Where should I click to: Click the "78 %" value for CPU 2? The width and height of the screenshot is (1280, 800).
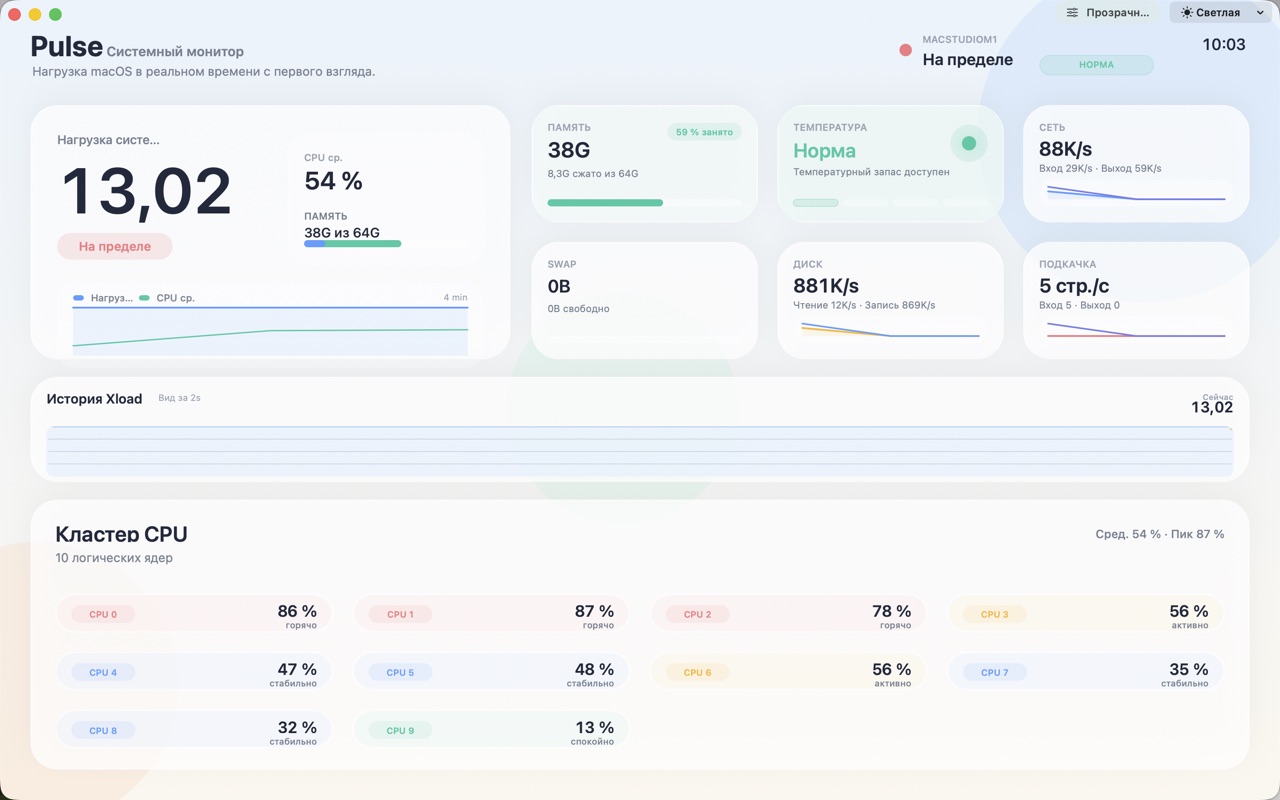pyautogui.click(x=891, y=611)
